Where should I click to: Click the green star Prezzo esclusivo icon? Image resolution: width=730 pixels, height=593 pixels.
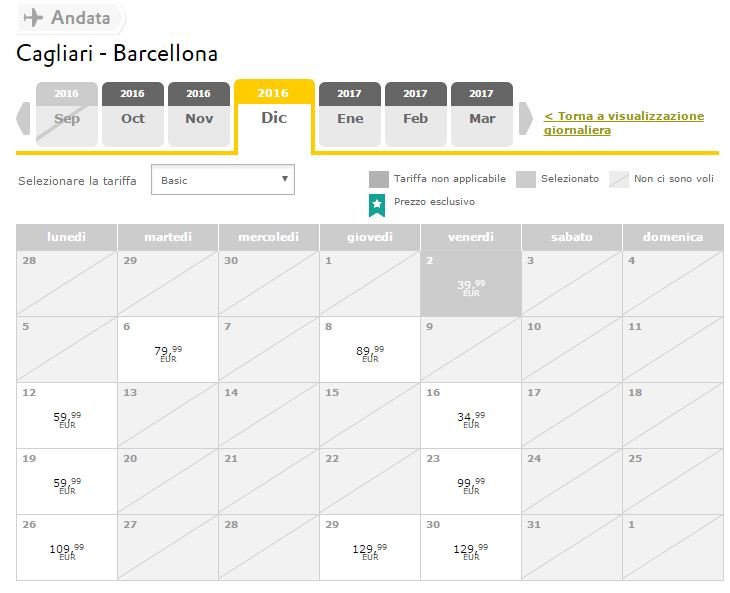click(x=377, y=205)
